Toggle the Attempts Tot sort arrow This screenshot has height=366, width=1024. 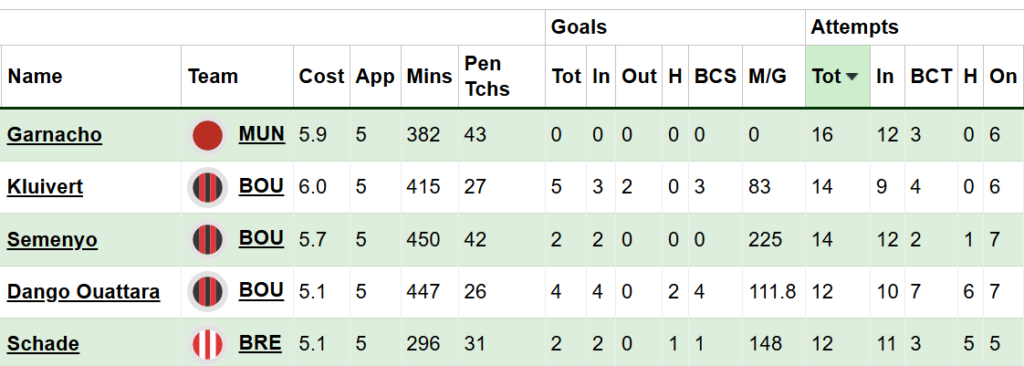pyautogui.click(x=852, y=77)
